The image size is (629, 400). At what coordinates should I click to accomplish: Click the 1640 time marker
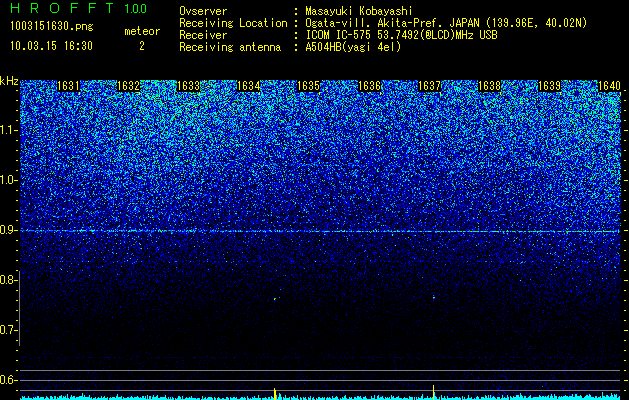pos(609,86)
